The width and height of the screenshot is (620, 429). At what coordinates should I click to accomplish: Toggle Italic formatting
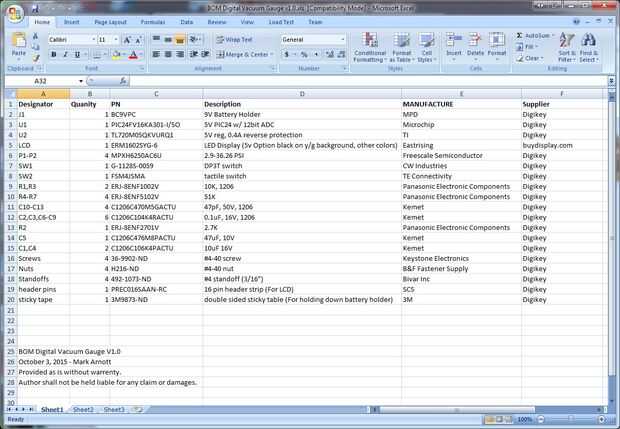(65, 54)
